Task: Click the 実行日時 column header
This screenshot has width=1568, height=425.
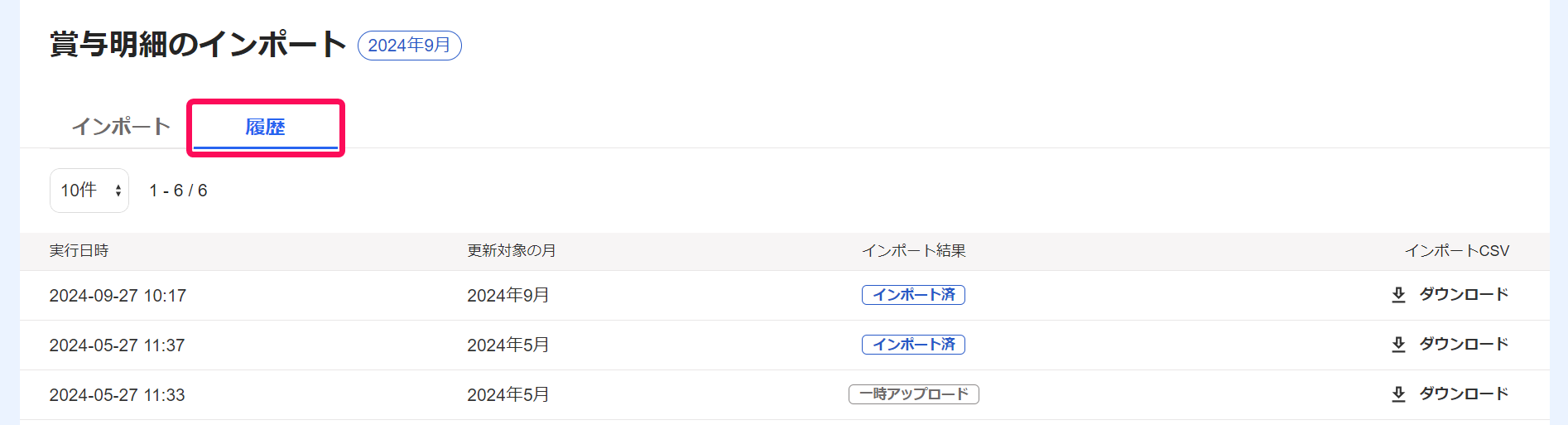Action: 79,251
